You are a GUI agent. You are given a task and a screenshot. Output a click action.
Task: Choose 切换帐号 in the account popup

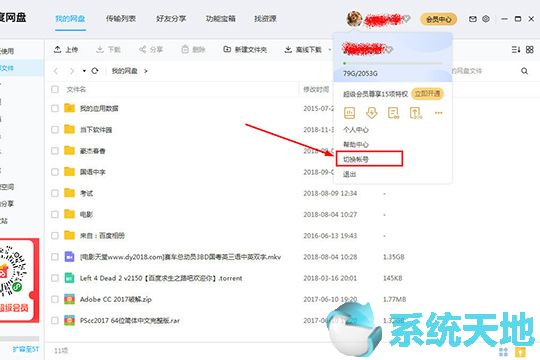pos(356,159)
